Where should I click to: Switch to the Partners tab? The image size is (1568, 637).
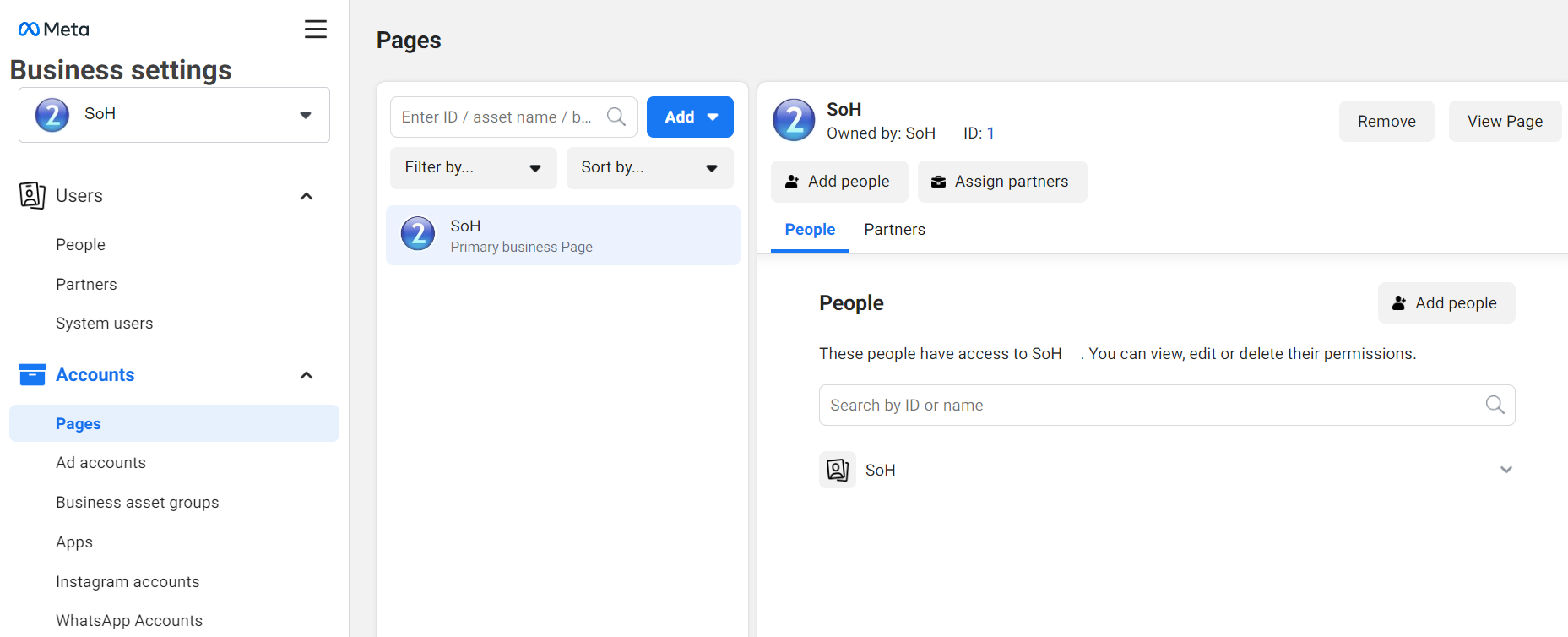[895, 230]
